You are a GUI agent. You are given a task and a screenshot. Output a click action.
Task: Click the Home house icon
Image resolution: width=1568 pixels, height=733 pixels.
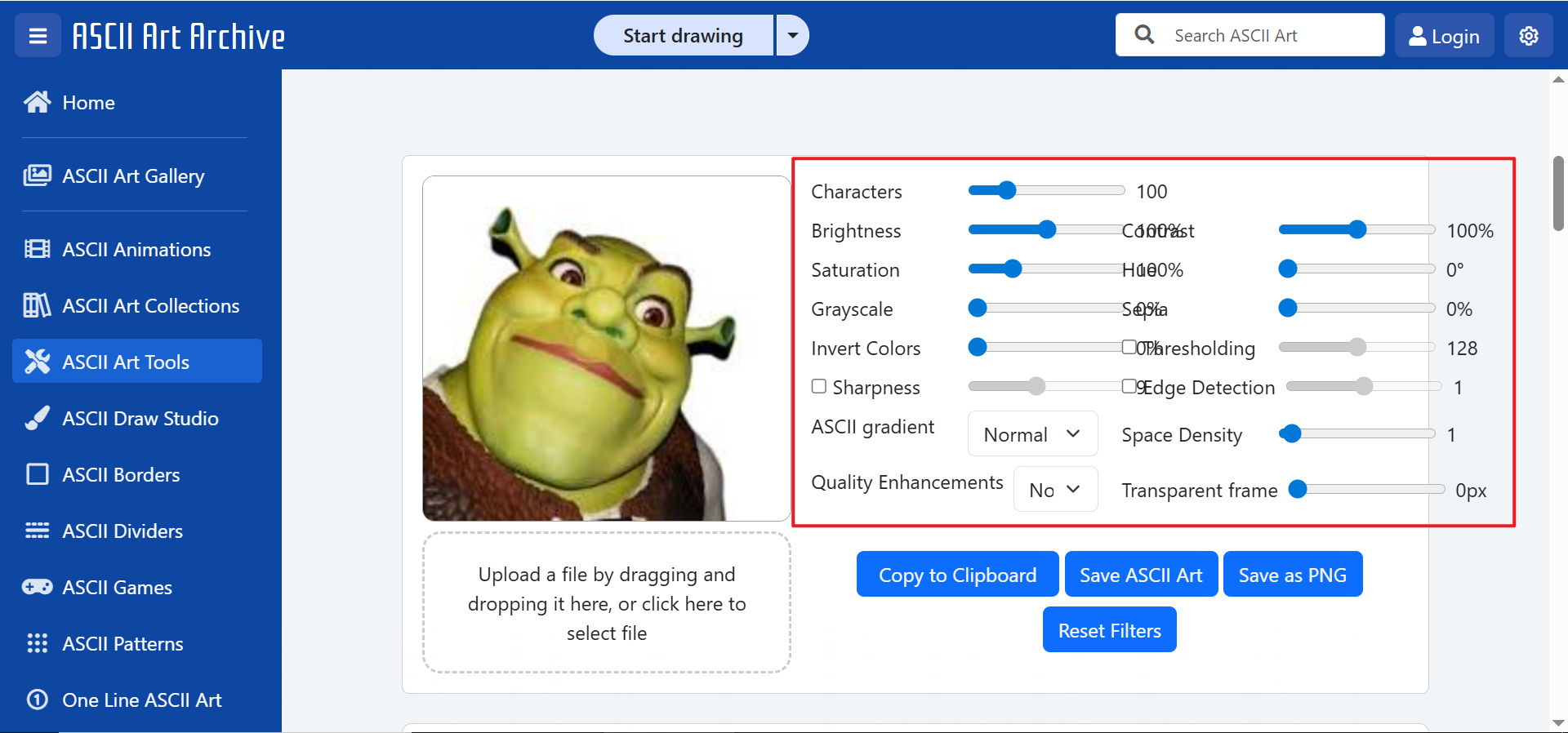pyautogui.click(x=38, y=102)
